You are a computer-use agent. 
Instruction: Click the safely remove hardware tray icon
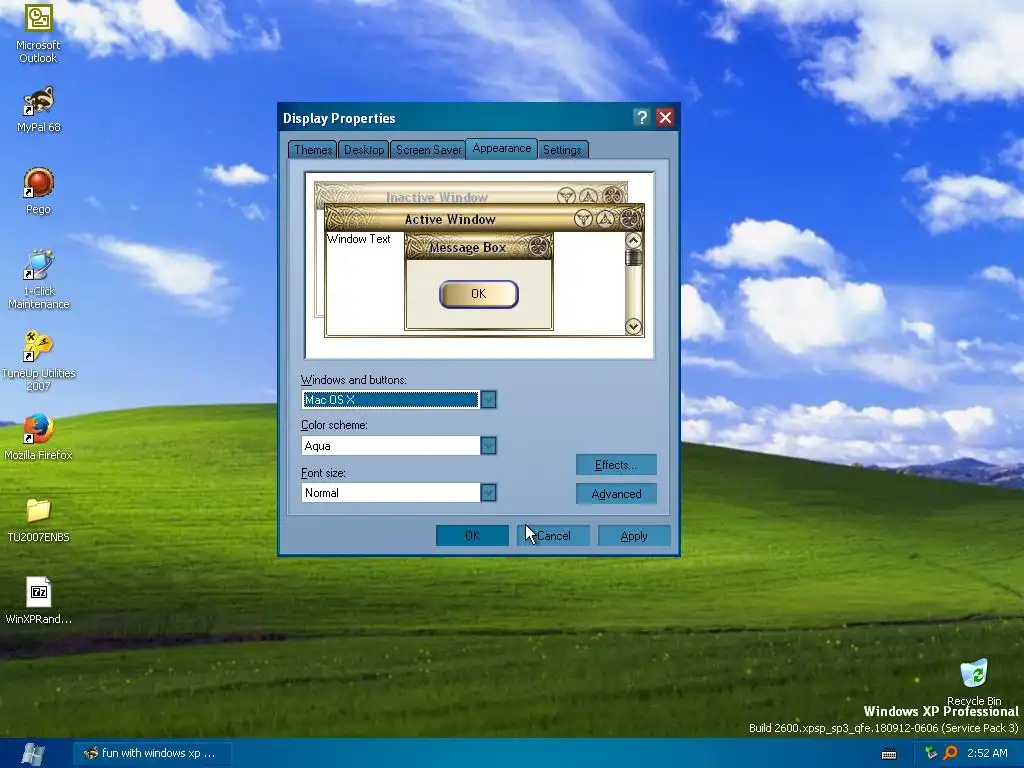click(931, 753)
